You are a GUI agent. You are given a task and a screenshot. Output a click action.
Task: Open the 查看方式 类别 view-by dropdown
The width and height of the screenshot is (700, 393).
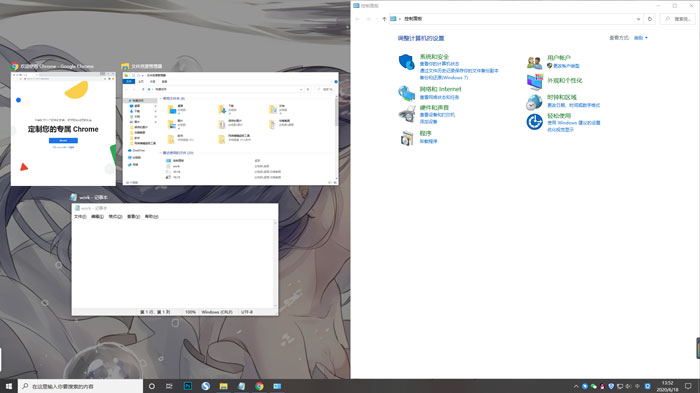pos(641,38)
